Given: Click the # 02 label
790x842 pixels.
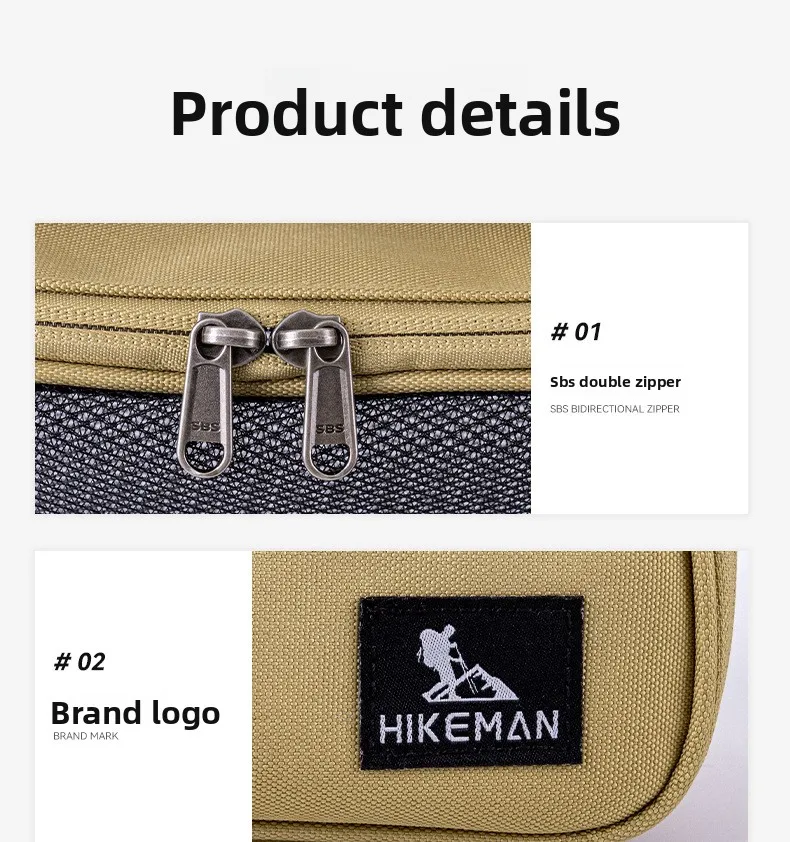Looking at the screenshot, I should 79,662.
